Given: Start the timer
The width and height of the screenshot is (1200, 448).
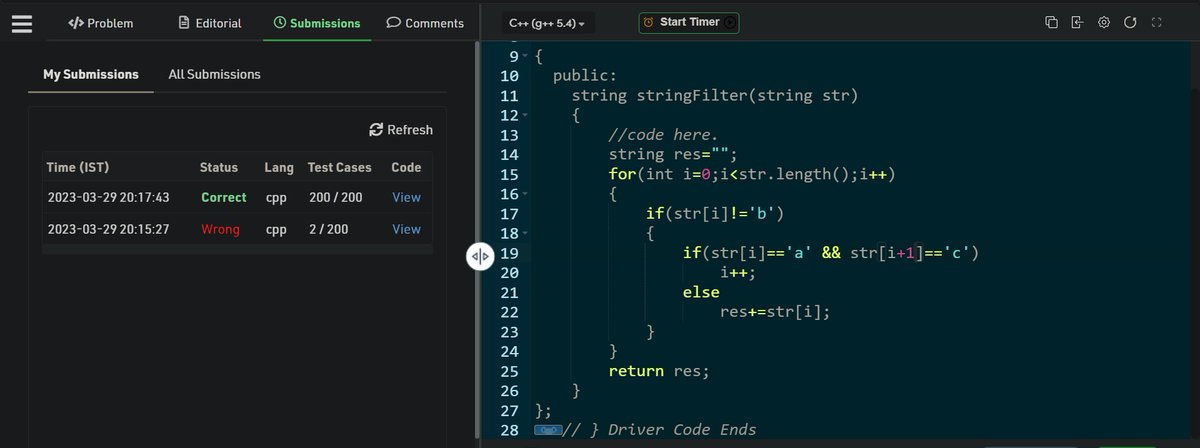Looking at the screenshot, I should (x=689, y=22).
